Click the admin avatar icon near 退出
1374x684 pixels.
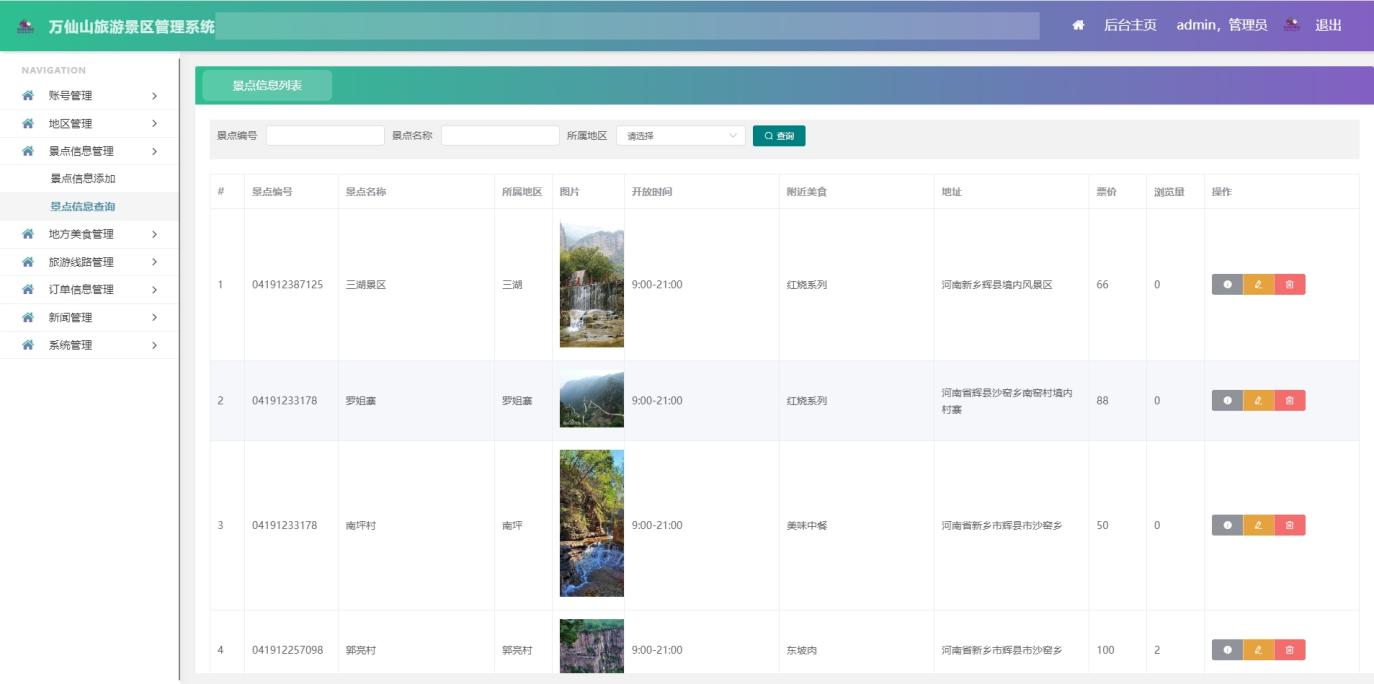[1288, 24]
